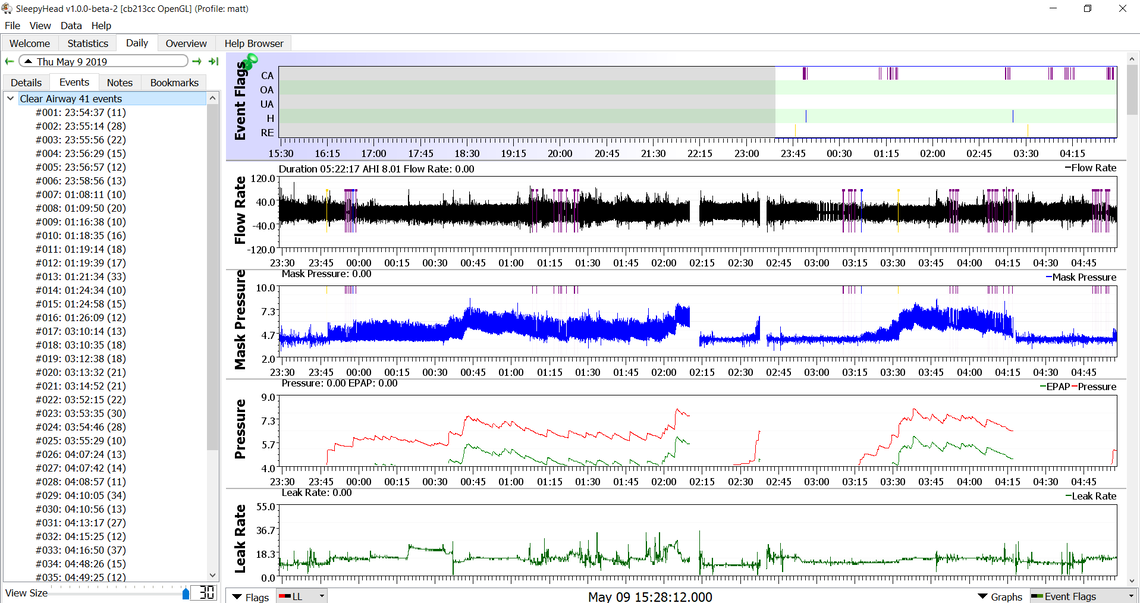Click the graph area scrollbar up arrow
Screen dimensions: 1140x603
pos(1133,58)
